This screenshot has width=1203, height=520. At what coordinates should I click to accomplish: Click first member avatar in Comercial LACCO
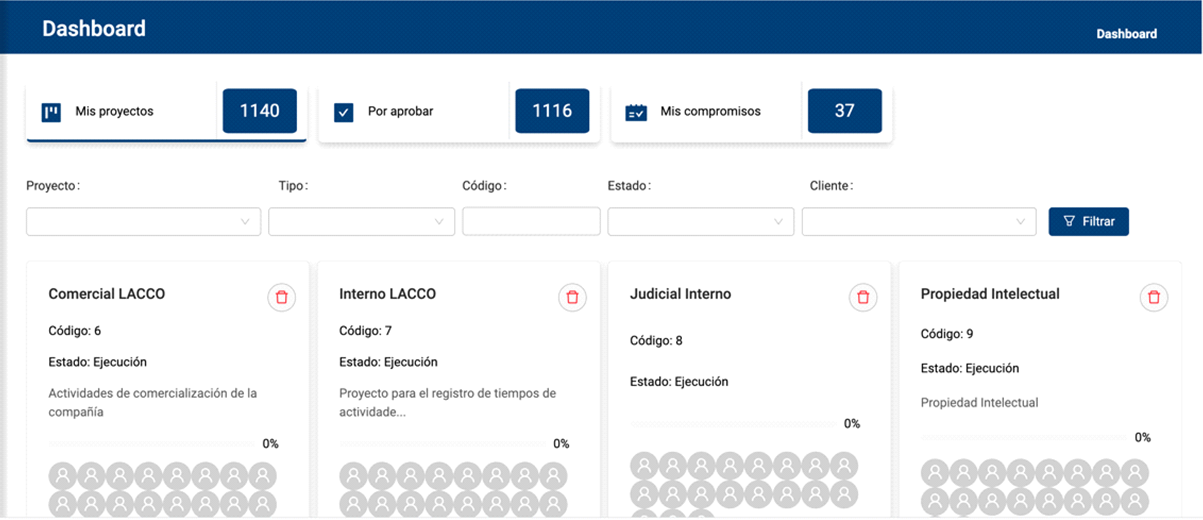(x=62, y=475)
